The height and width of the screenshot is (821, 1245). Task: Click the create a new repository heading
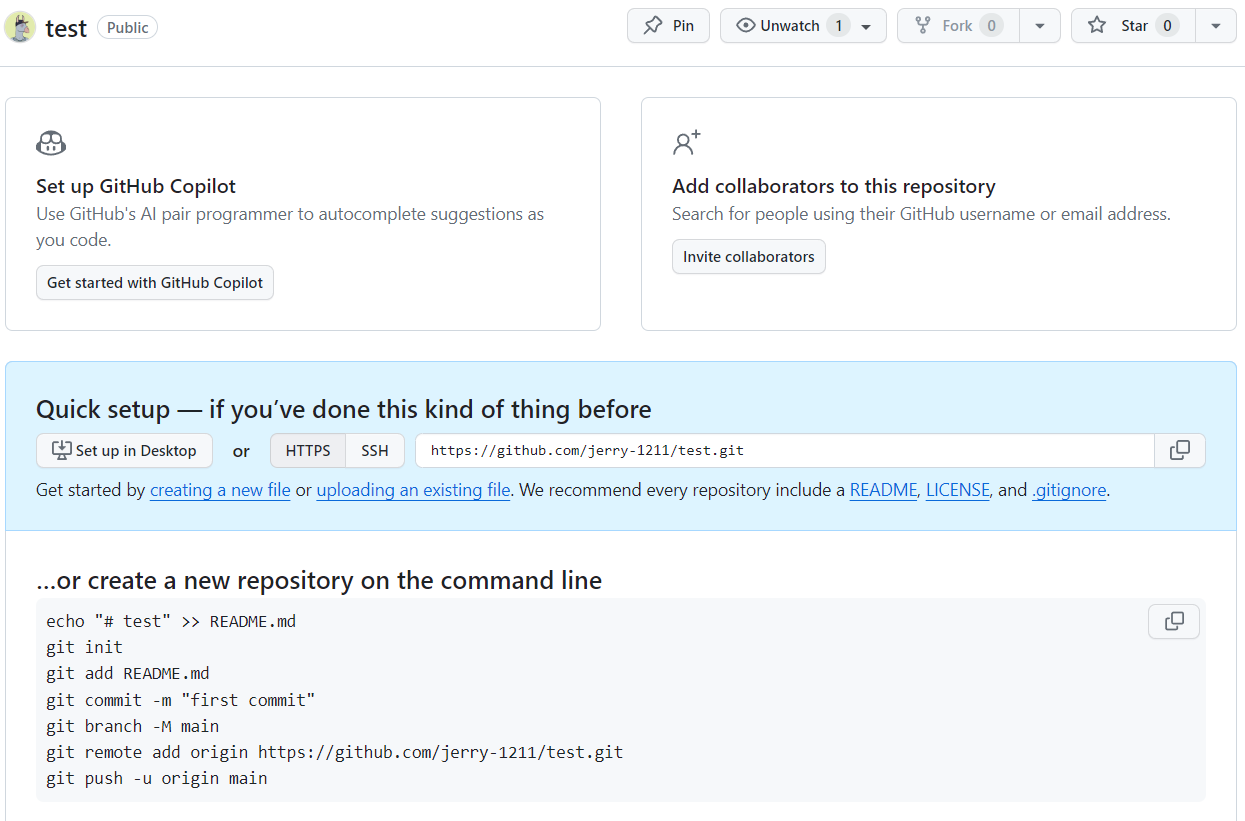[x=319, y=580]
